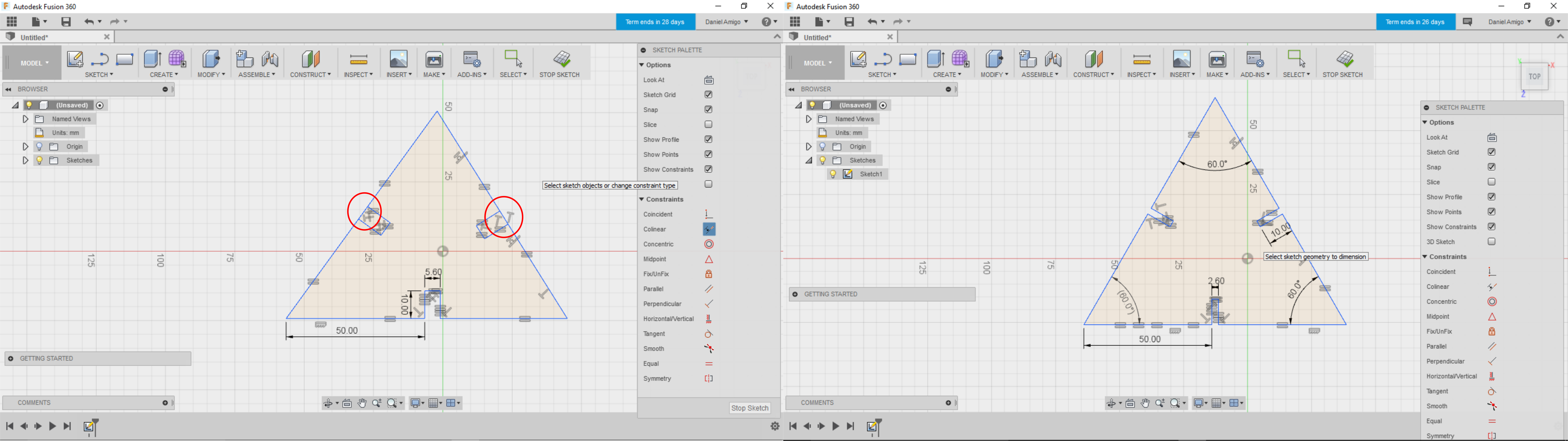Click TOP face of view cube in right window
This screenshot has height=441, width=1568.
(1534, 77)
